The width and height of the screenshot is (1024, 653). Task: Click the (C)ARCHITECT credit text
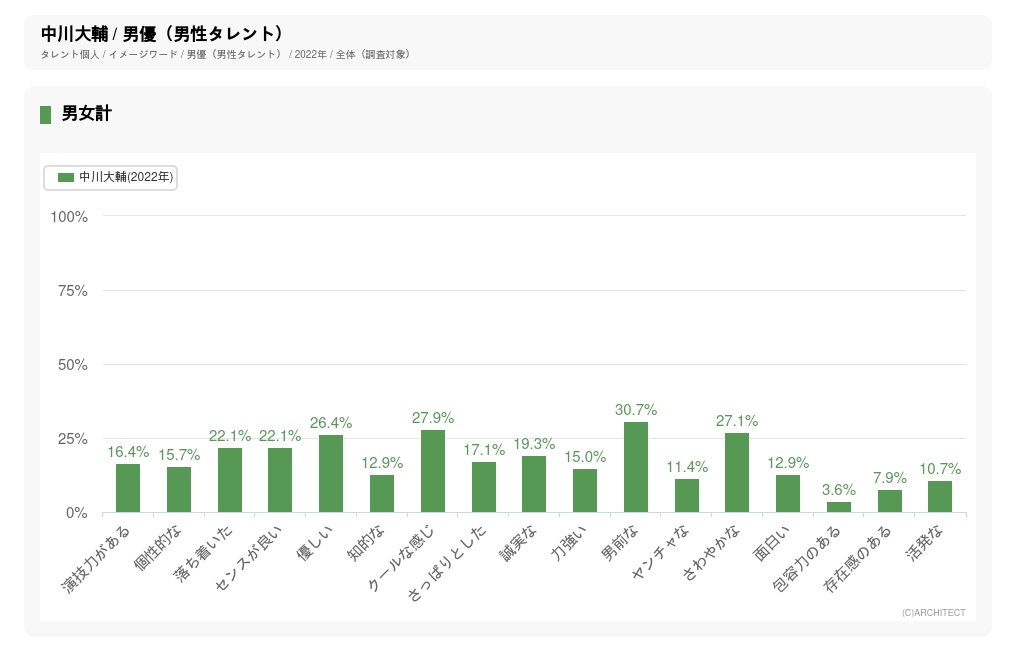933,613
